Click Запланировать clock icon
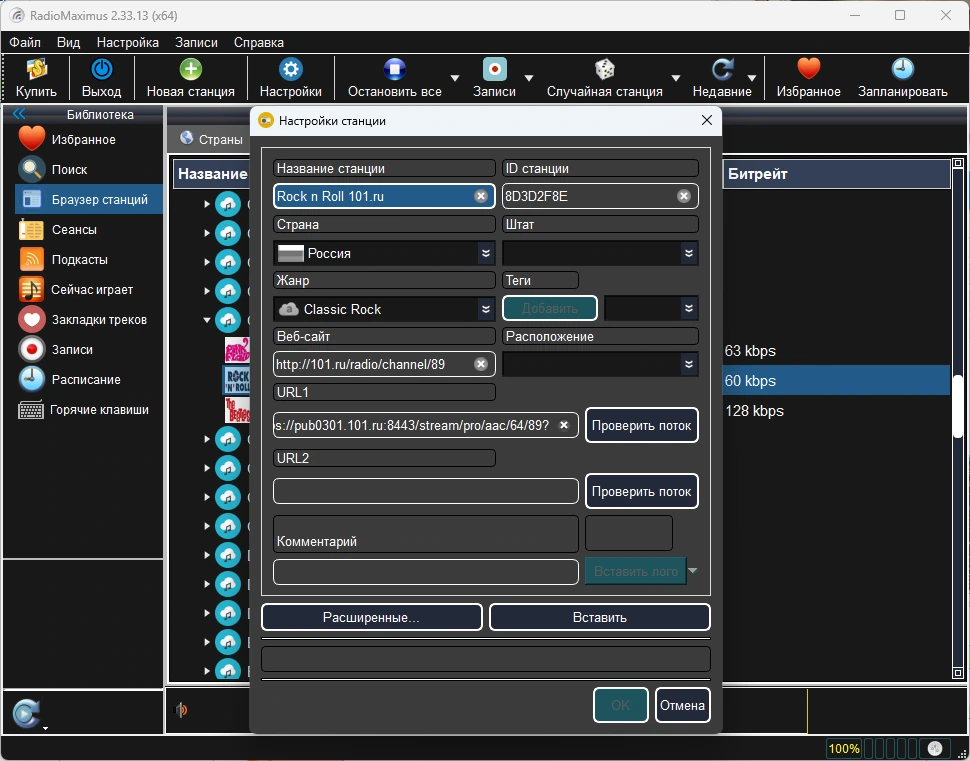The image size is (970, 761). (902, 69)
